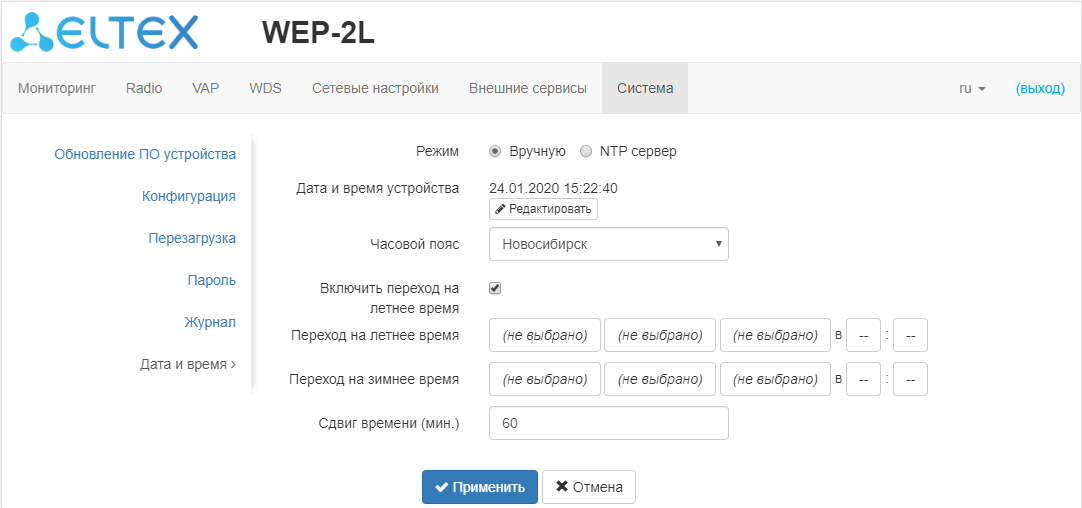Open the Внешние сервисы tab
The image size is (1082, 508).
point(528,88)
